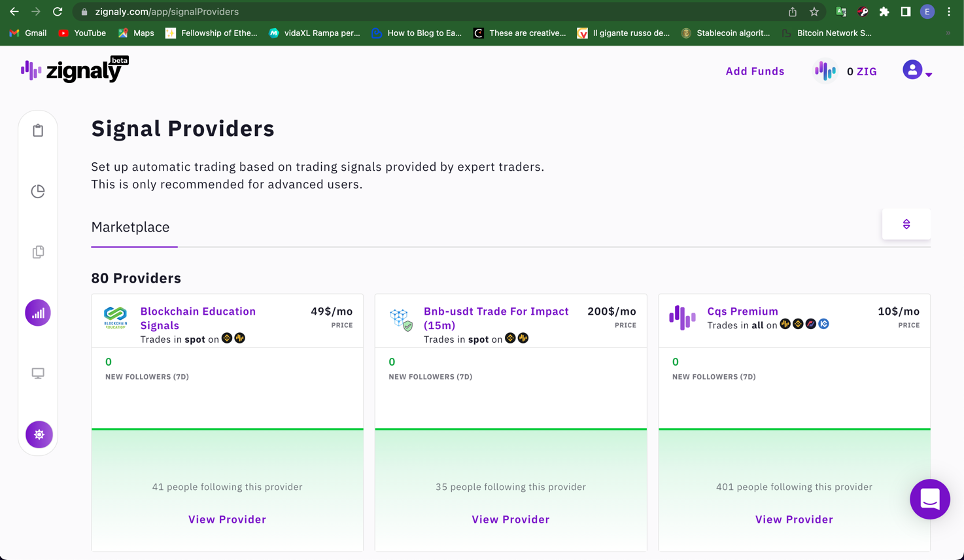
Task: Click the ZIG coin balance icon
Action: coord(825,71)
